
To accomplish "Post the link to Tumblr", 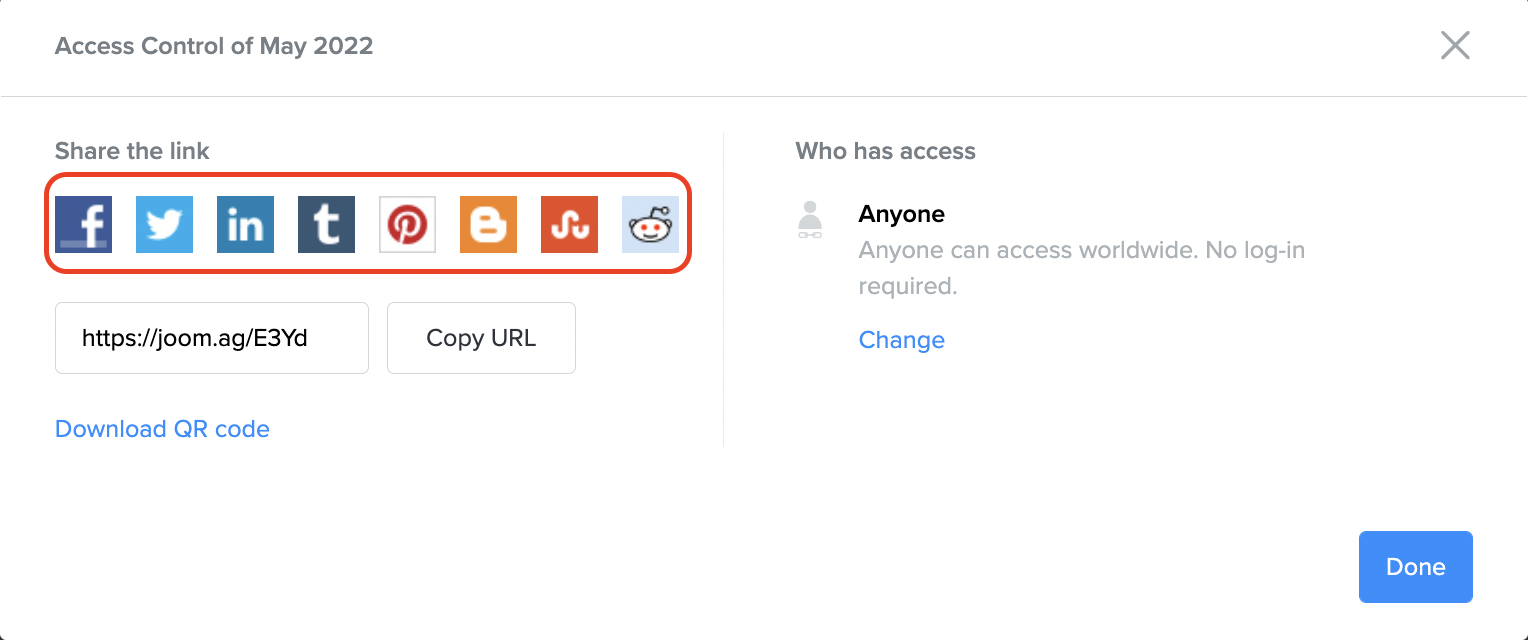I will (326, 224).
